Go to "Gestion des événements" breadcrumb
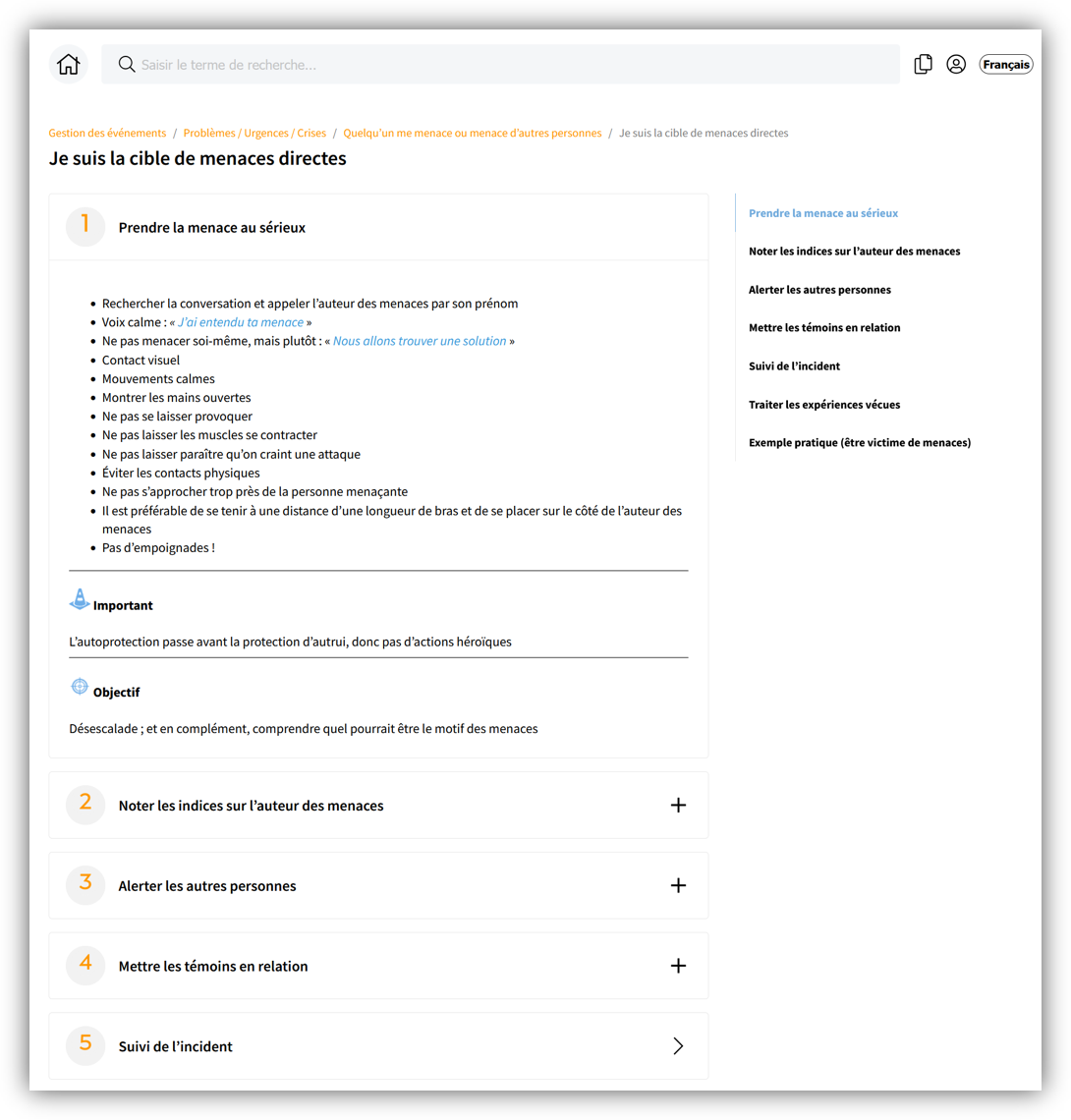 coord(107,134)
